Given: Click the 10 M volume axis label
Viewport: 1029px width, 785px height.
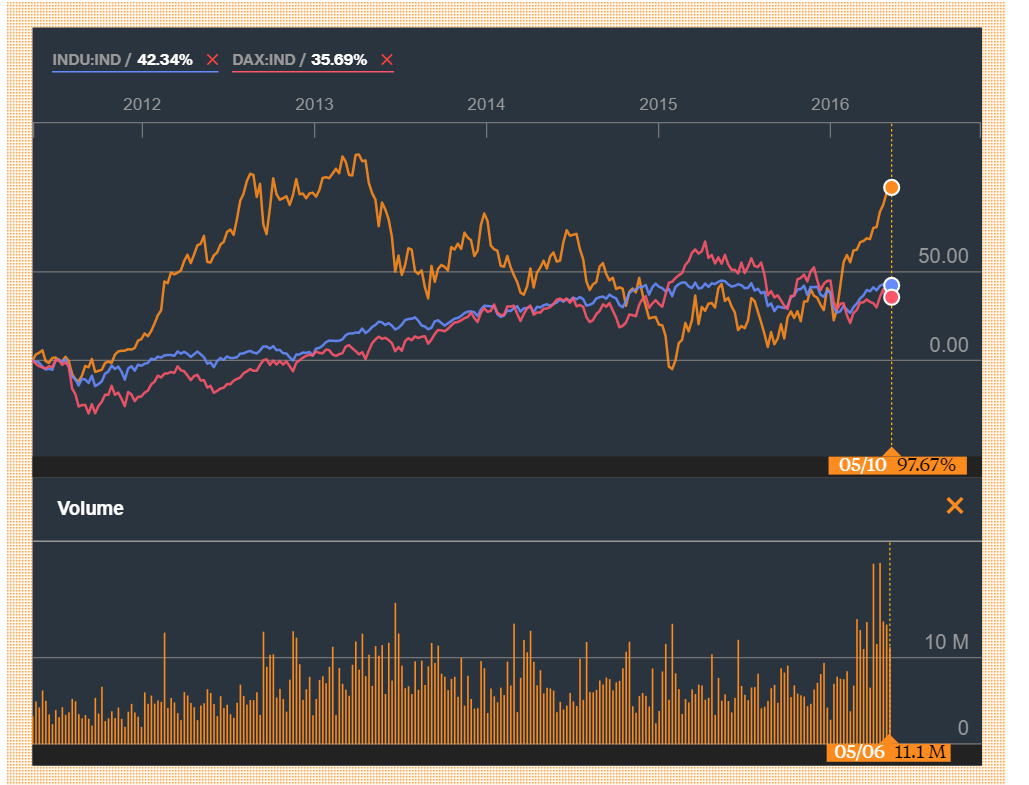Looking at the screenshot, I should point(946,642).
